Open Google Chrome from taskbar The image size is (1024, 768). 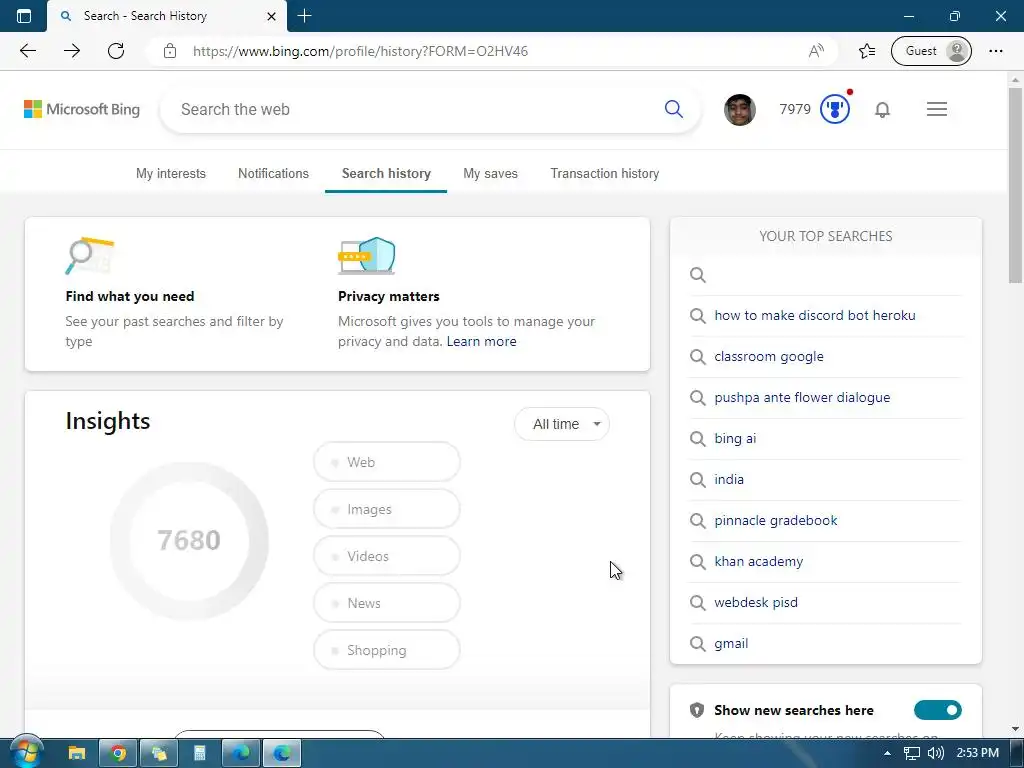click(x=118, y=753)
